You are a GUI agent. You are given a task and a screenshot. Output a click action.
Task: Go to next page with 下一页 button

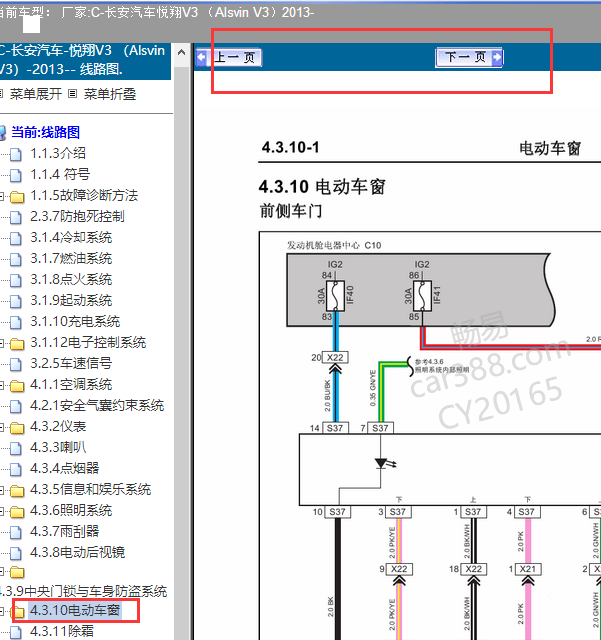pos(469,57)
